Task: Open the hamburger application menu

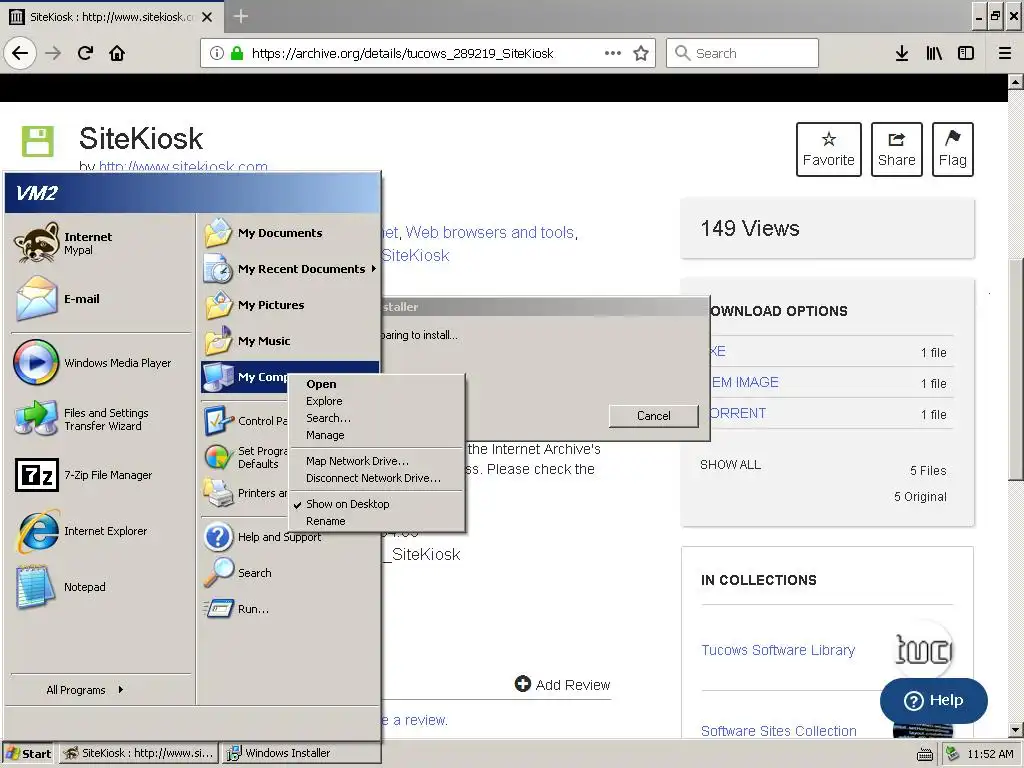Action: point(1005,53)
